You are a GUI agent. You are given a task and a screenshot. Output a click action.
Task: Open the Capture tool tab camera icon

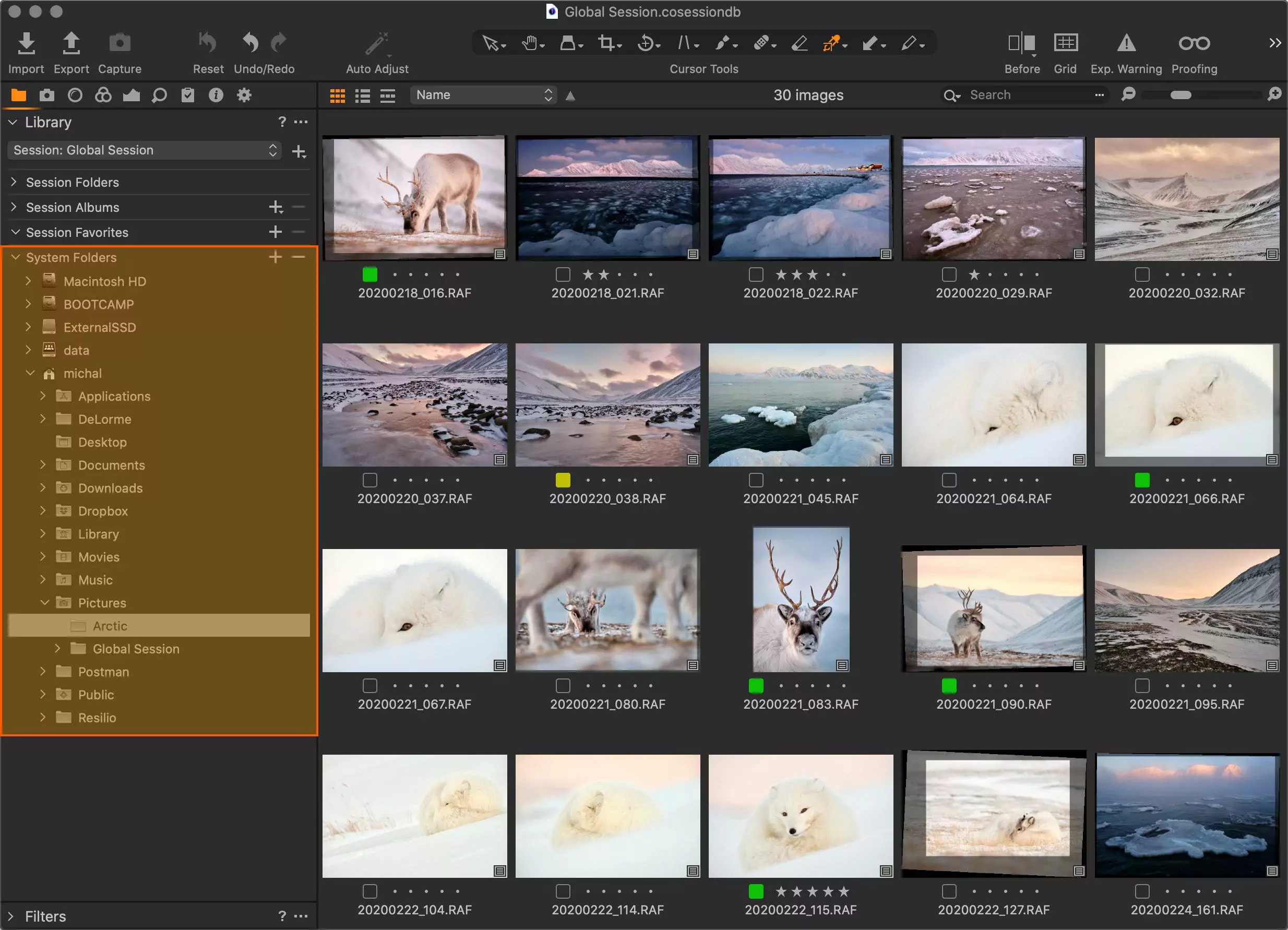(47, 96)
